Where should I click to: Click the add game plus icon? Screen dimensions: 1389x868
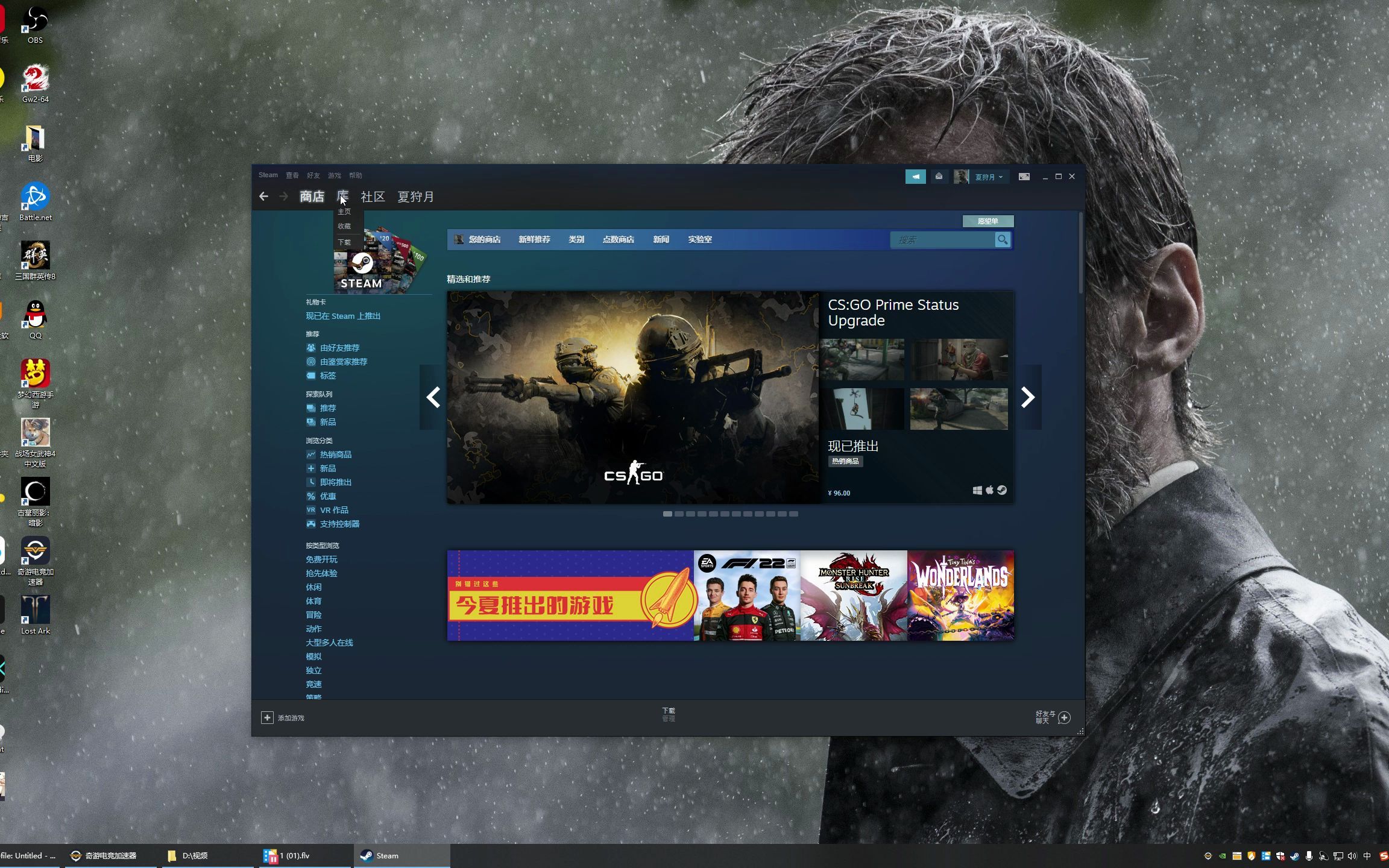tap(267, 717)
